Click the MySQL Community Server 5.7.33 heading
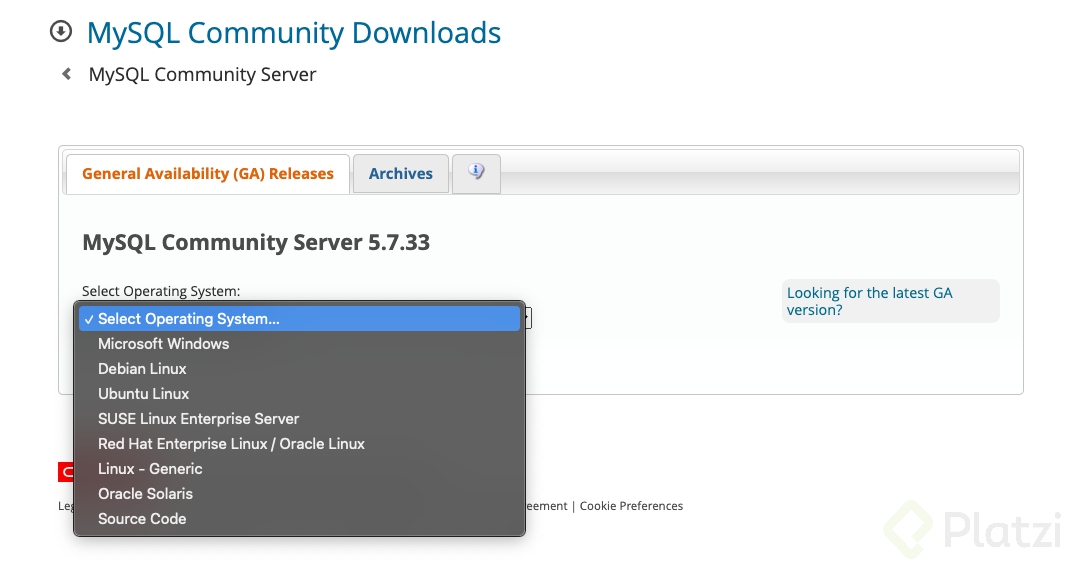 pyautogui.click(x=256, y=242)
